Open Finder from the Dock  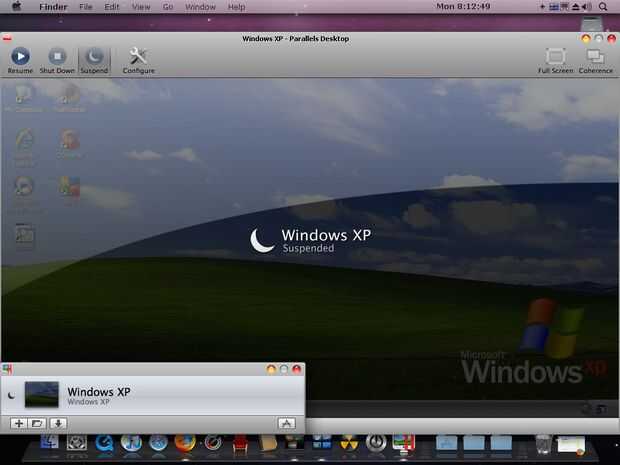(50, 442)
